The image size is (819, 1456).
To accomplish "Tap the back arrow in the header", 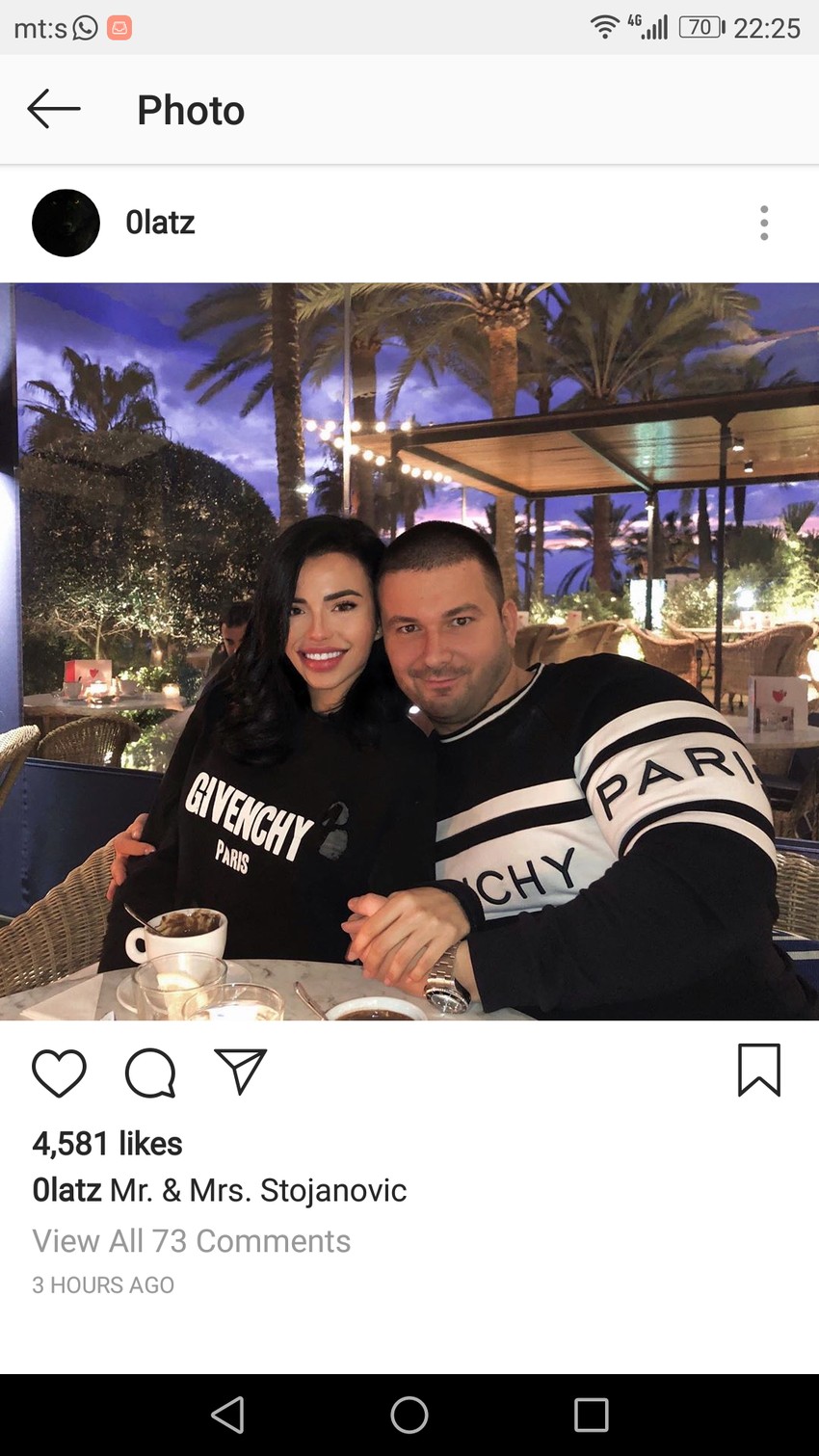I will click(54, 109).
